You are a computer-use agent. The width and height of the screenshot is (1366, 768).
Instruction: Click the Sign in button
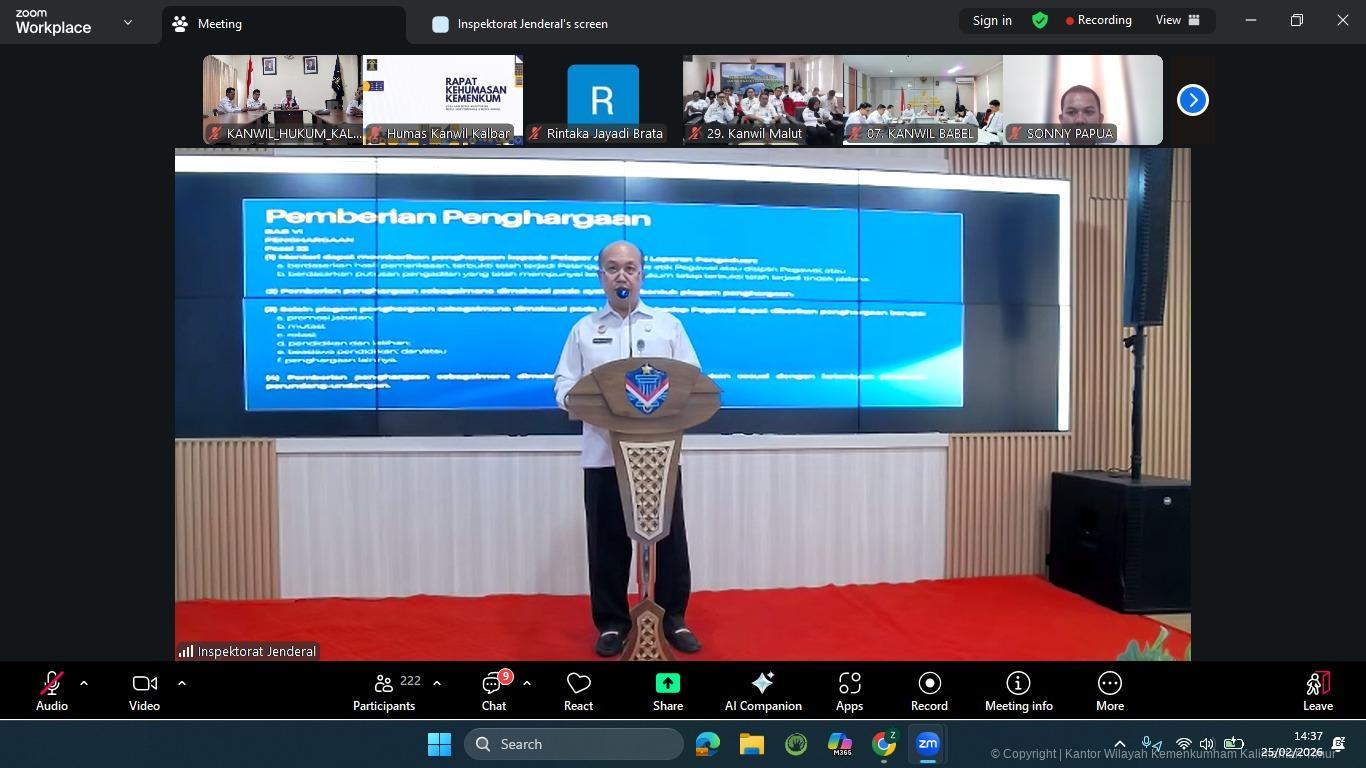click(x=992, y=21)
